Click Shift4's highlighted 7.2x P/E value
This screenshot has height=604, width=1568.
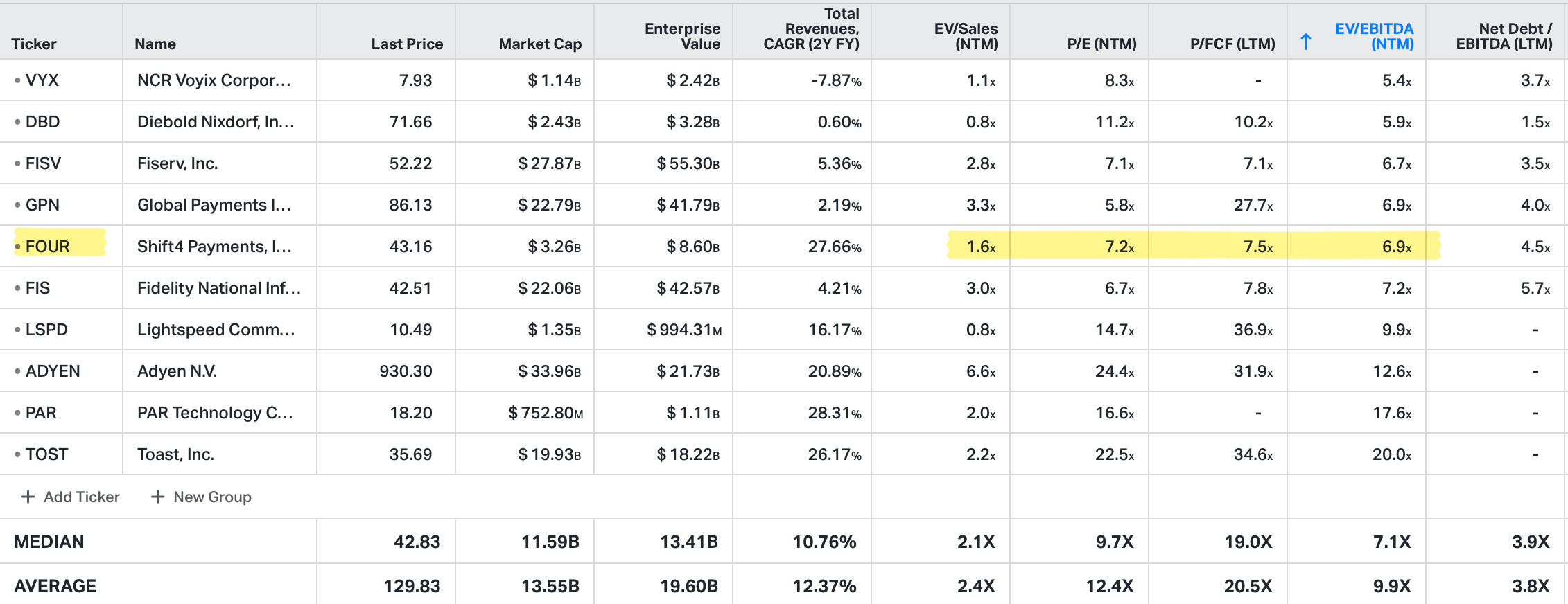(1120, 247)
